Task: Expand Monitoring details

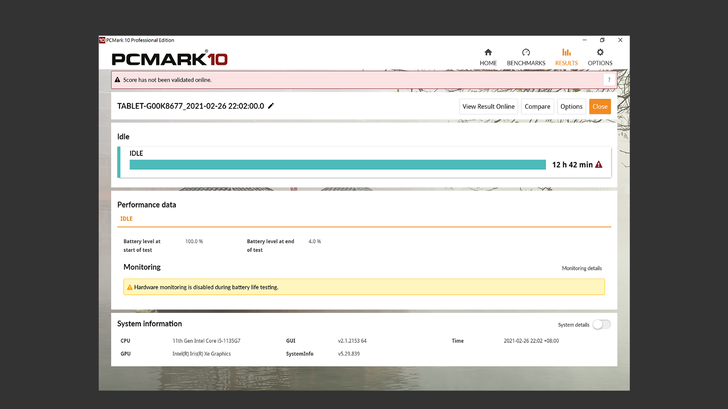Action: [x=581, y=269]
